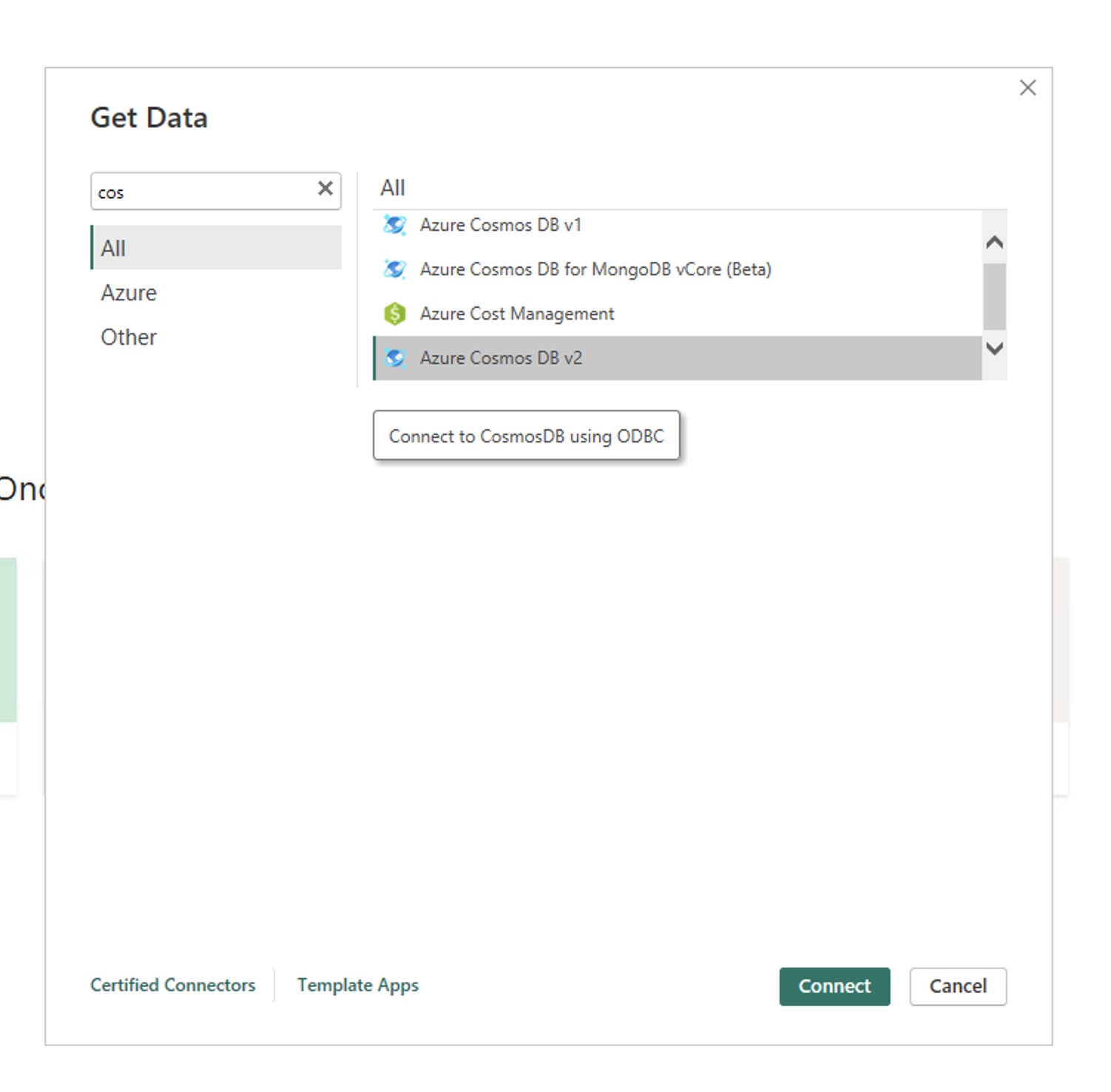Click the connector list scrollbar thumb
Image resolution: width=1111 pixels, height=1092 pixels.
(x=995, y=297)
